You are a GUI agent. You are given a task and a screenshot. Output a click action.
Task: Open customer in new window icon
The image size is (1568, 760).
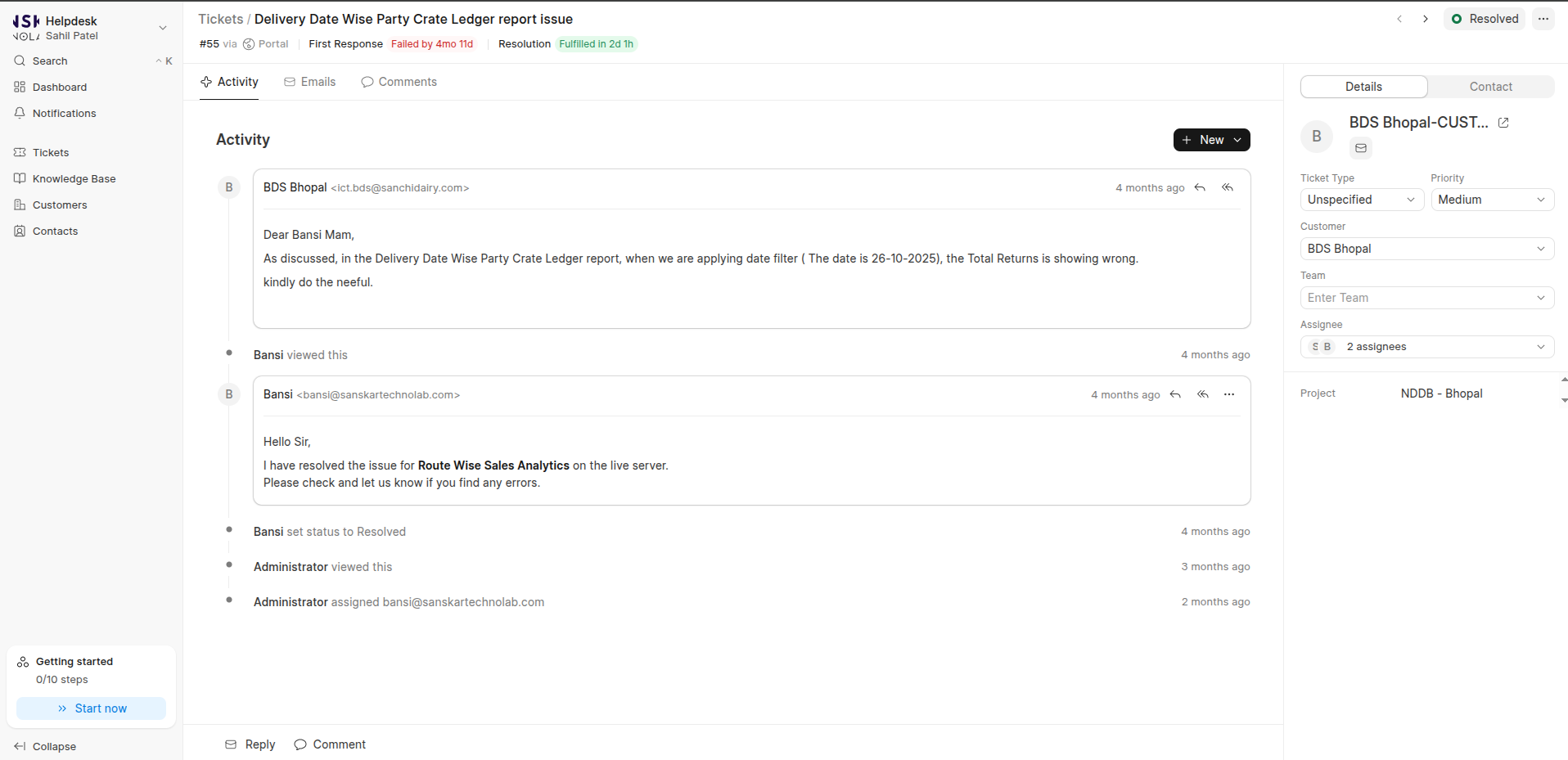point(1503,123)
